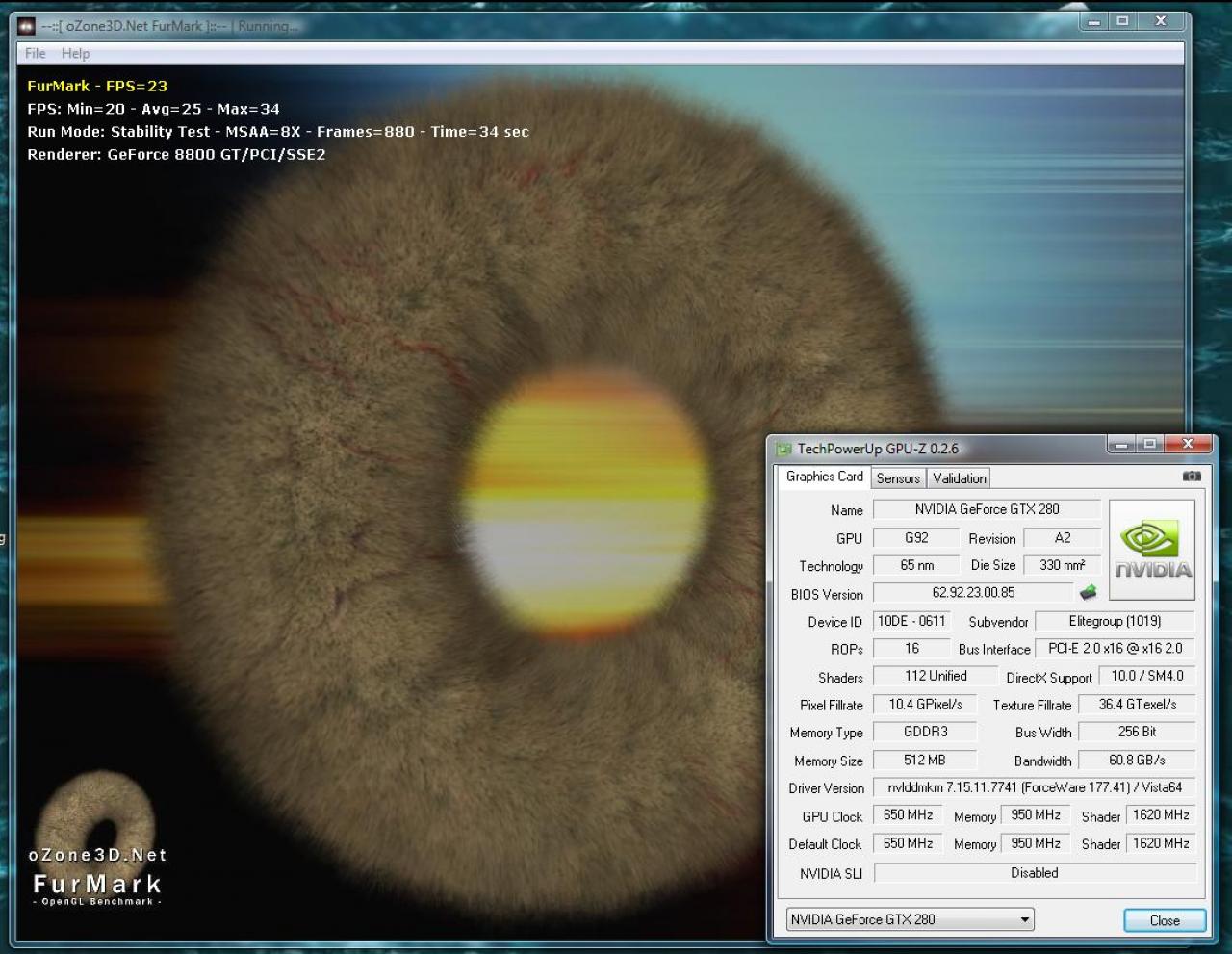Minimize the GPU-Z window

[x=1120, y=445]
